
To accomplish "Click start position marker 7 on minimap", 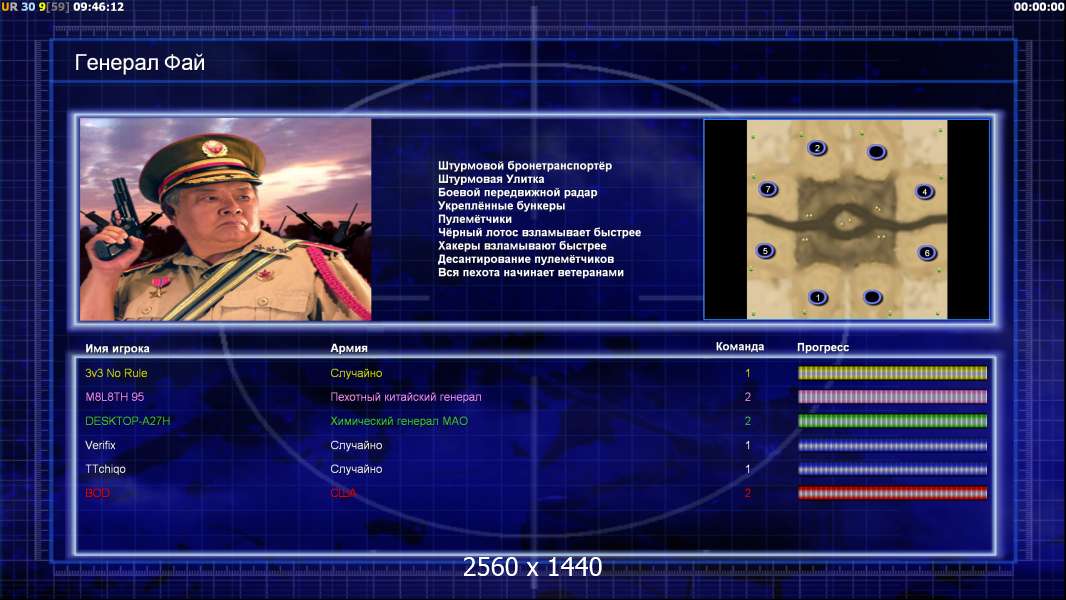I will (768, 189).
